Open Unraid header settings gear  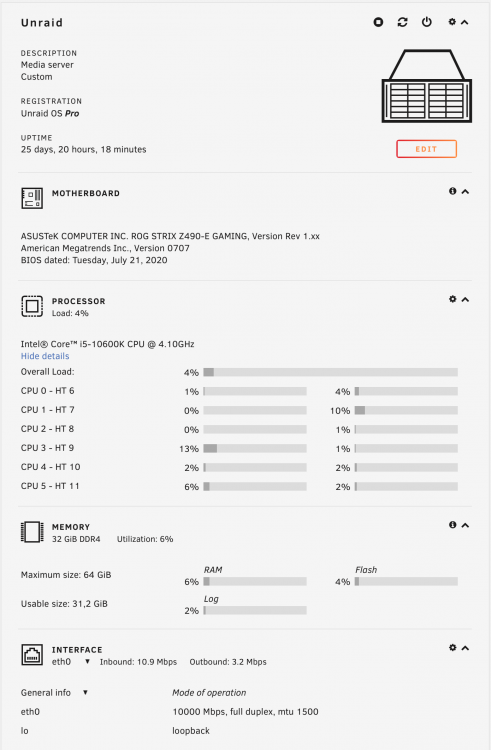coord(452,22)
